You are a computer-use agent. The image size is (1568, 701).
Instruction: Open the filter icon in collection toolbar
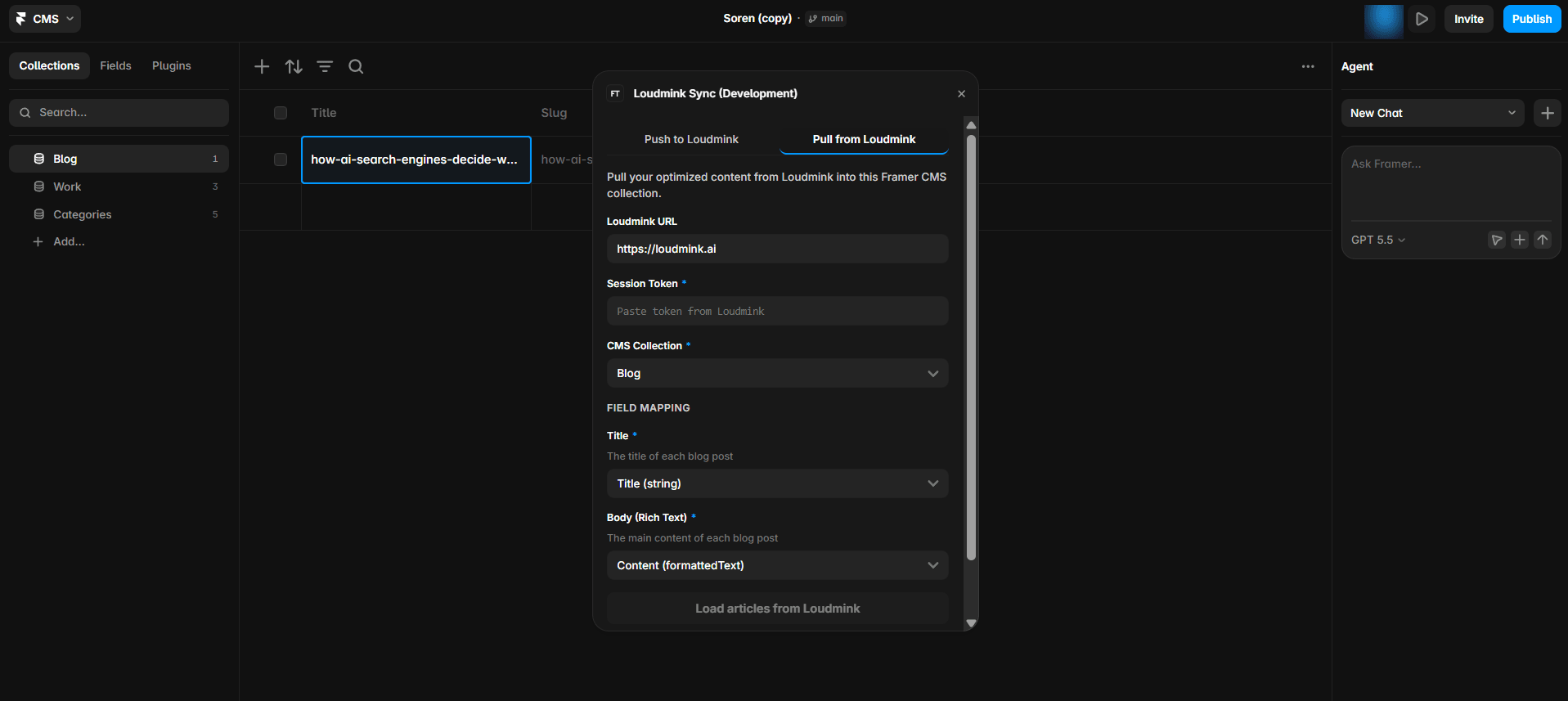[x=325, y=66]
